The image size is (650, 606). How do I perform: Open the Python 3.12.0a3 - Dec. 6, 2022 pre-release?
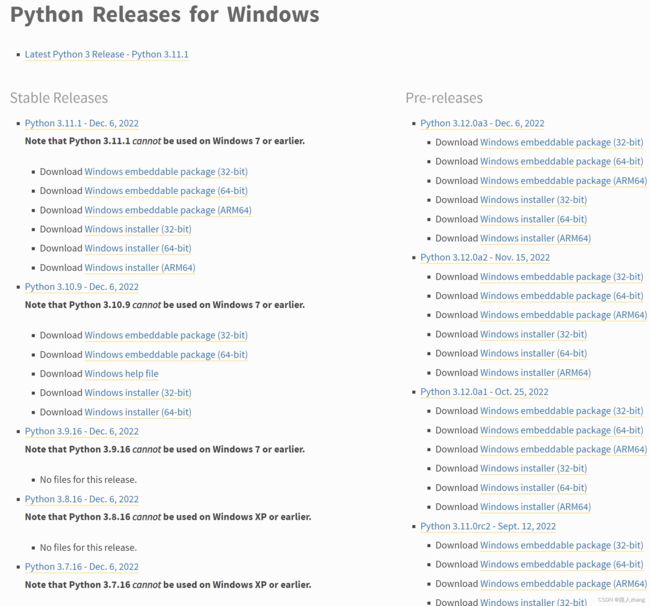(482, 123)
